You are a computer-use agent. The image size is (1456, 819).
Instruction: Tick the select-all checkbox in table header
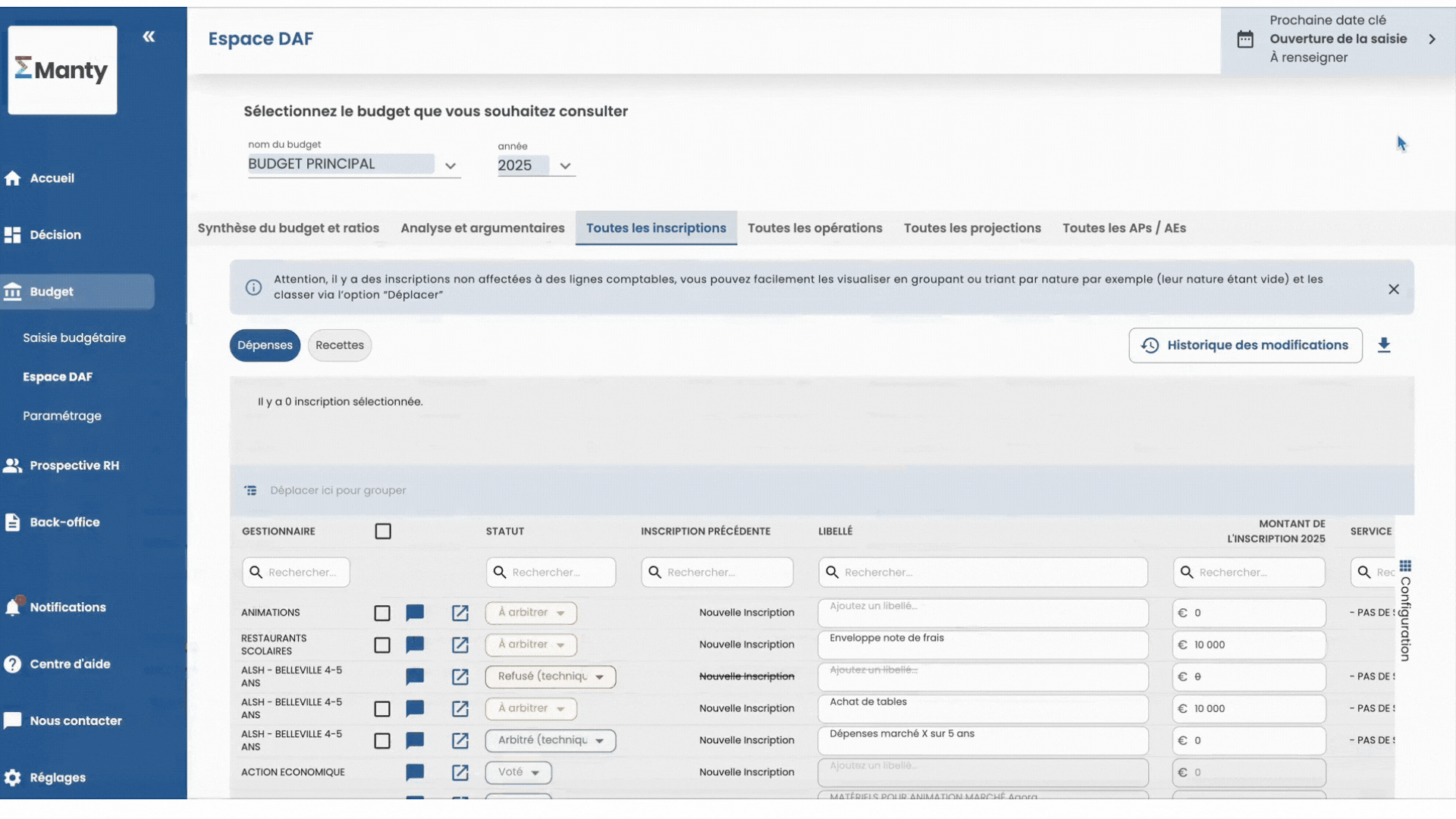(383, 532)
